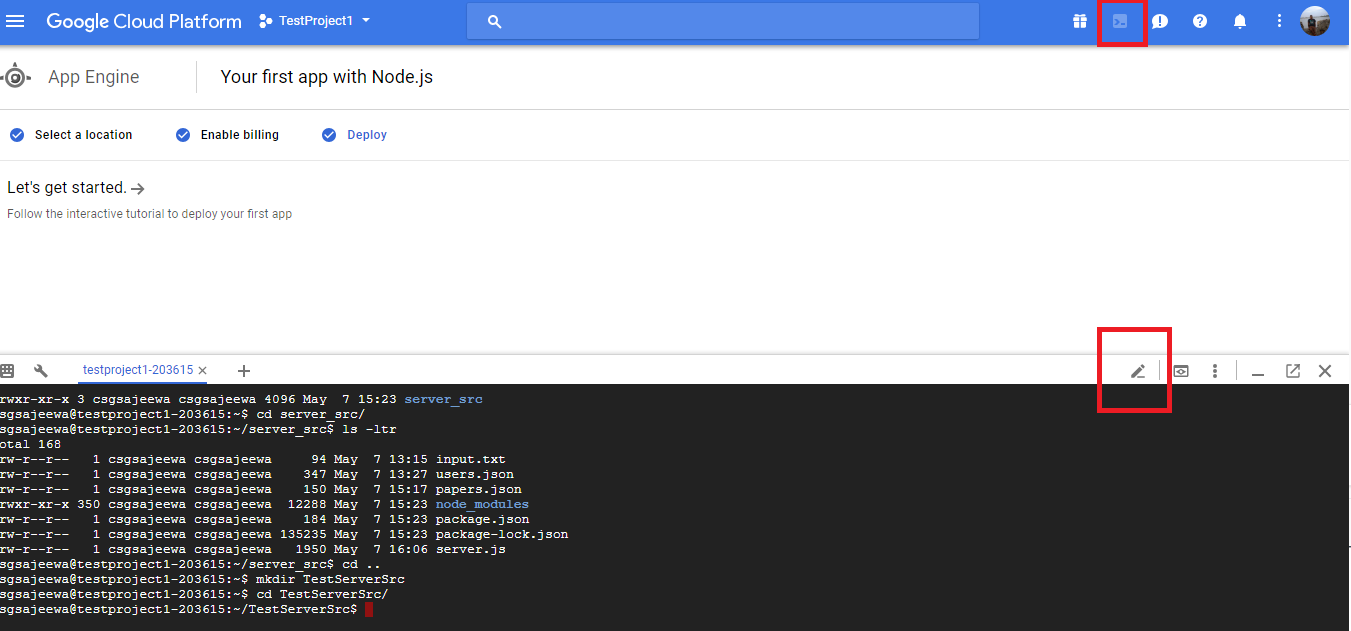Click the user account avatar
The height and width of the screenshot is (631, 1351).
coord(1315,21)
